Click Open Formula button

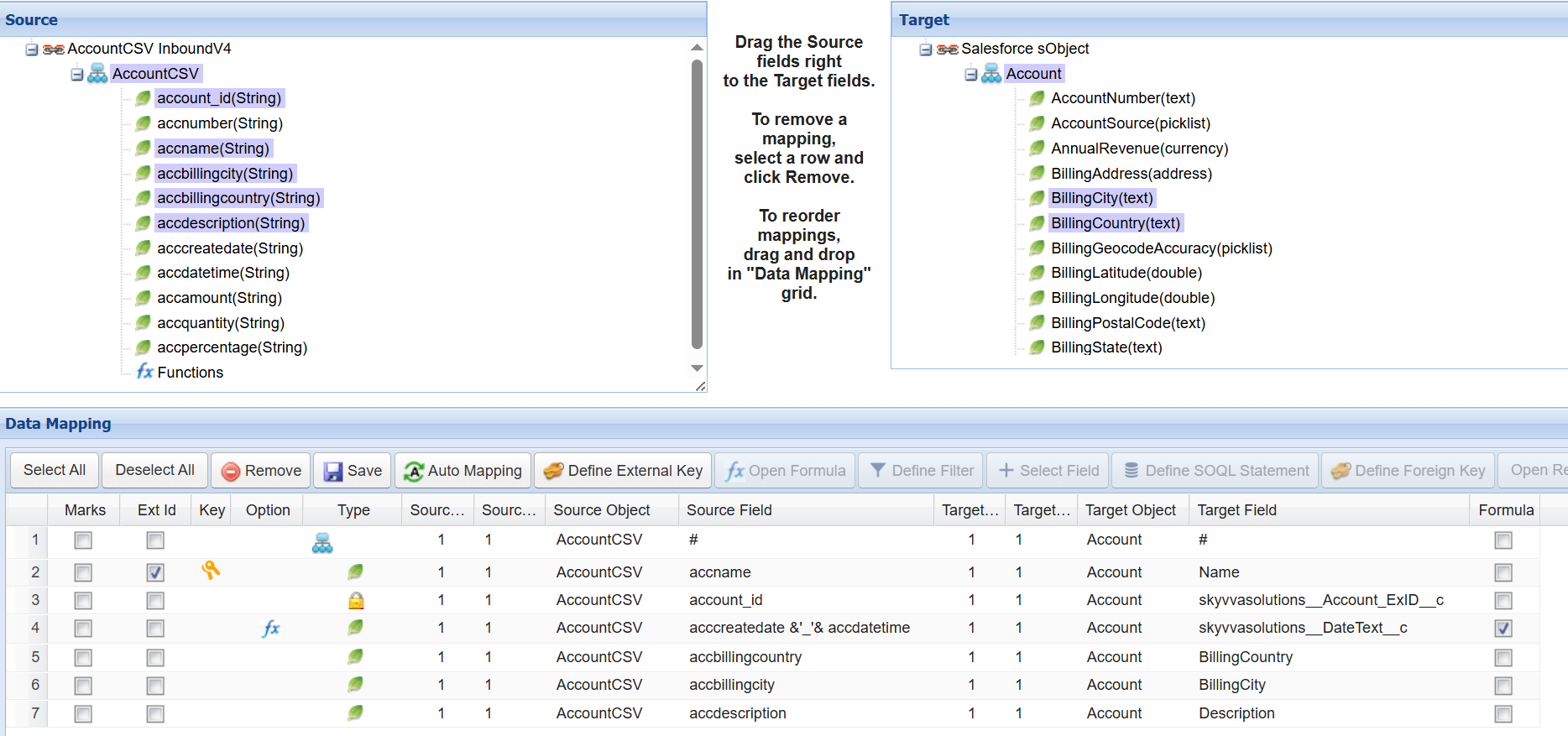[786, 471]
